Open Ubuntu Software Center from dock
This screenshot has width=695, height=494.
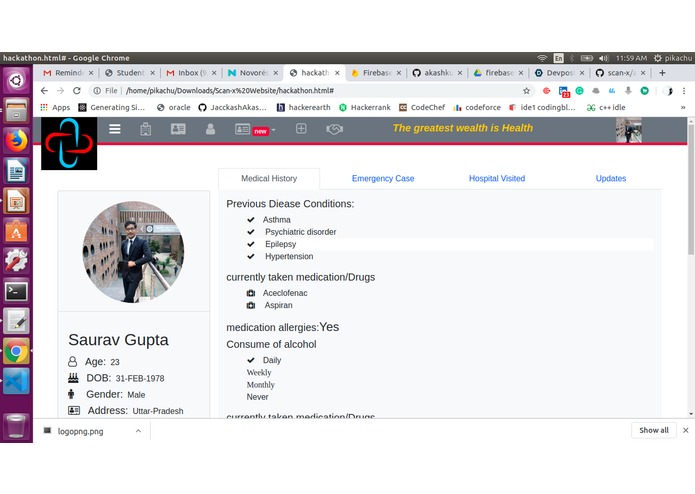click(x=16, y=231)
